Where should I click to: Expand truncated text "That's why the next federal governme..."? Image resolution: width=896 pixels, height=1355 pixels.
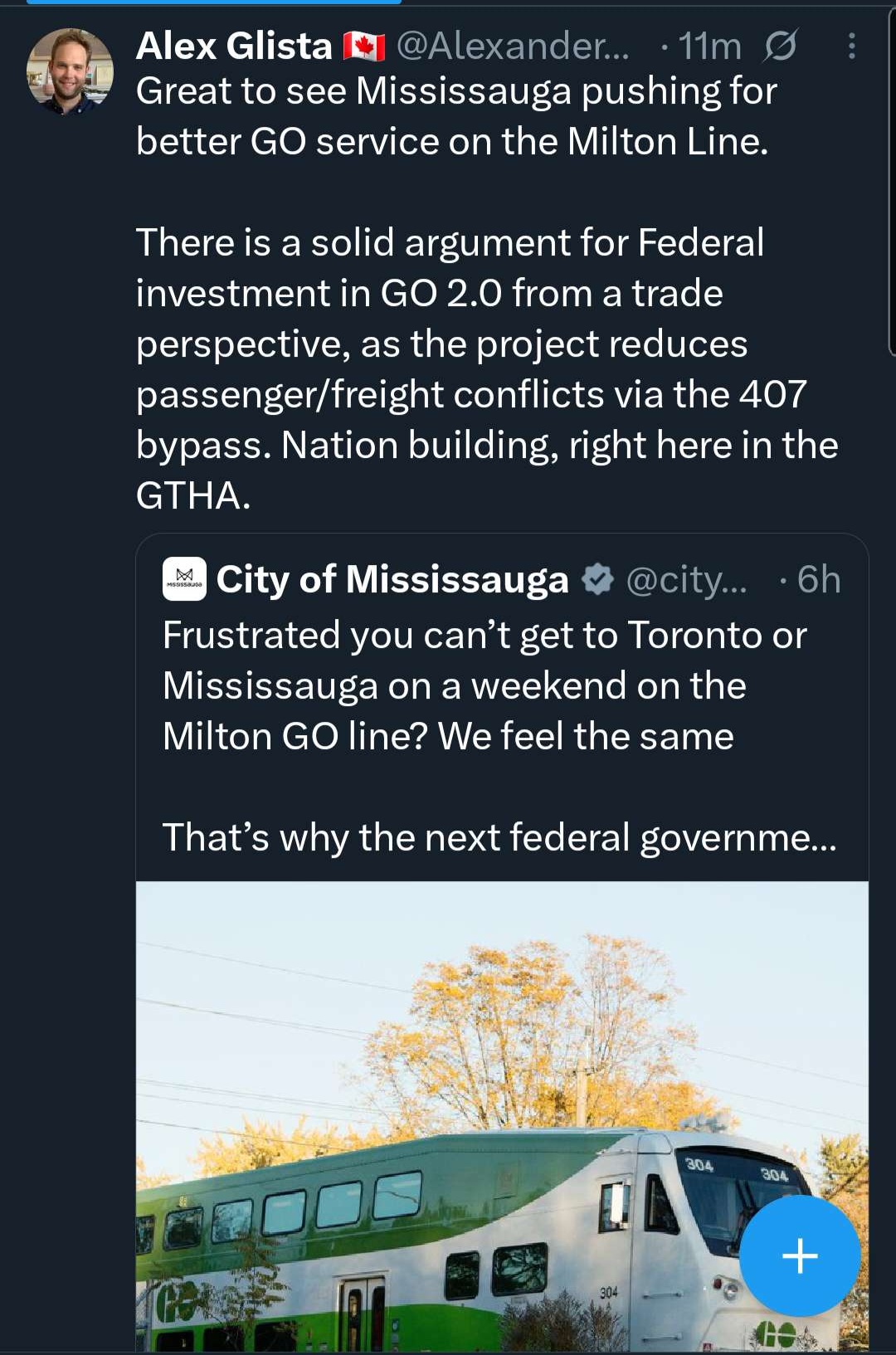coord(499,837)
